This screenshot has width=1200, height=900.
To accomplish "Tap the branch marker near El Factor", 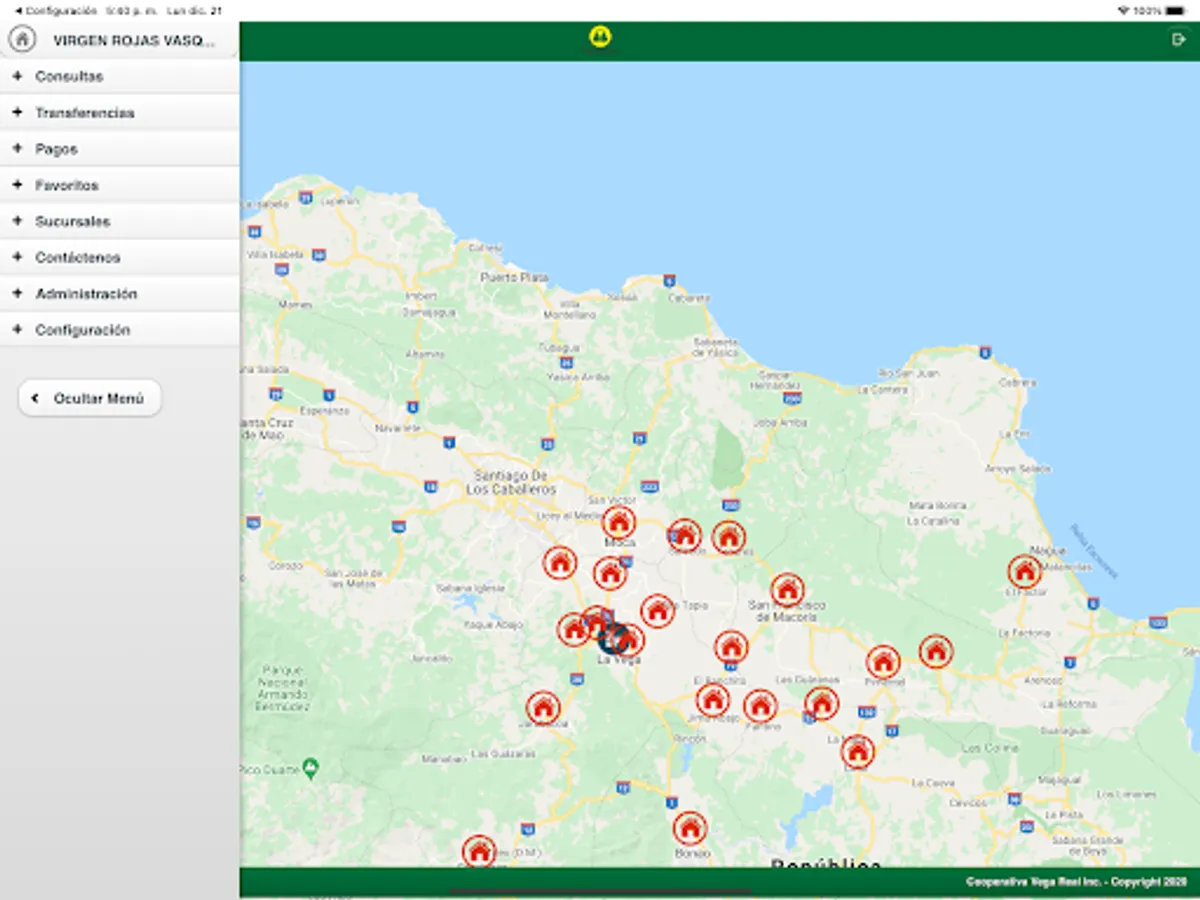I will coord(1024,572).
